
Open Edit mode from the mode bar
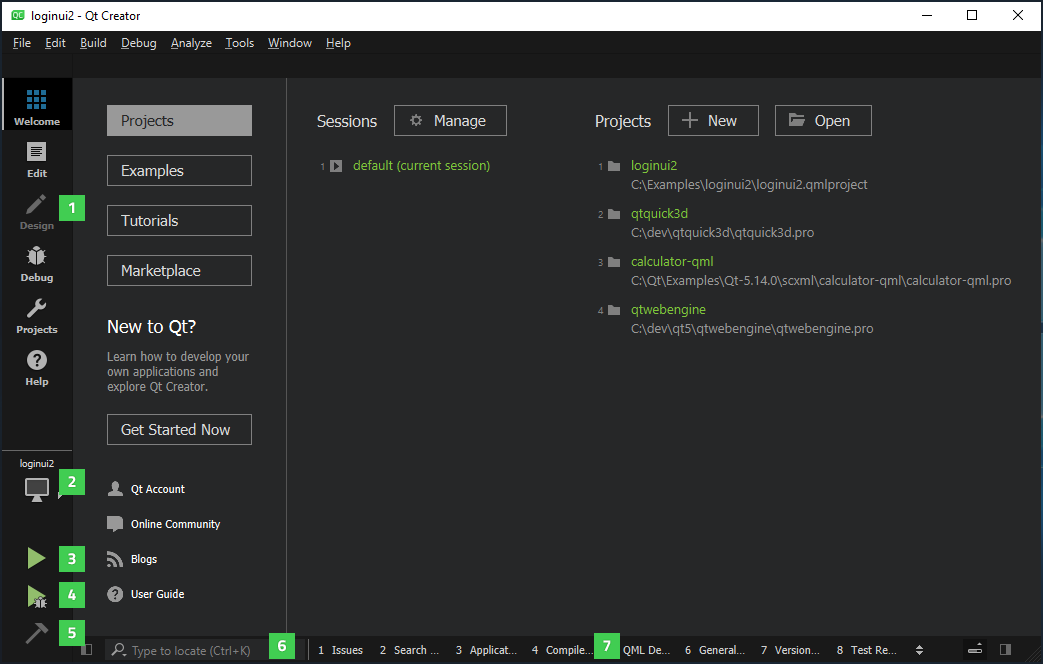coord(37,160)
